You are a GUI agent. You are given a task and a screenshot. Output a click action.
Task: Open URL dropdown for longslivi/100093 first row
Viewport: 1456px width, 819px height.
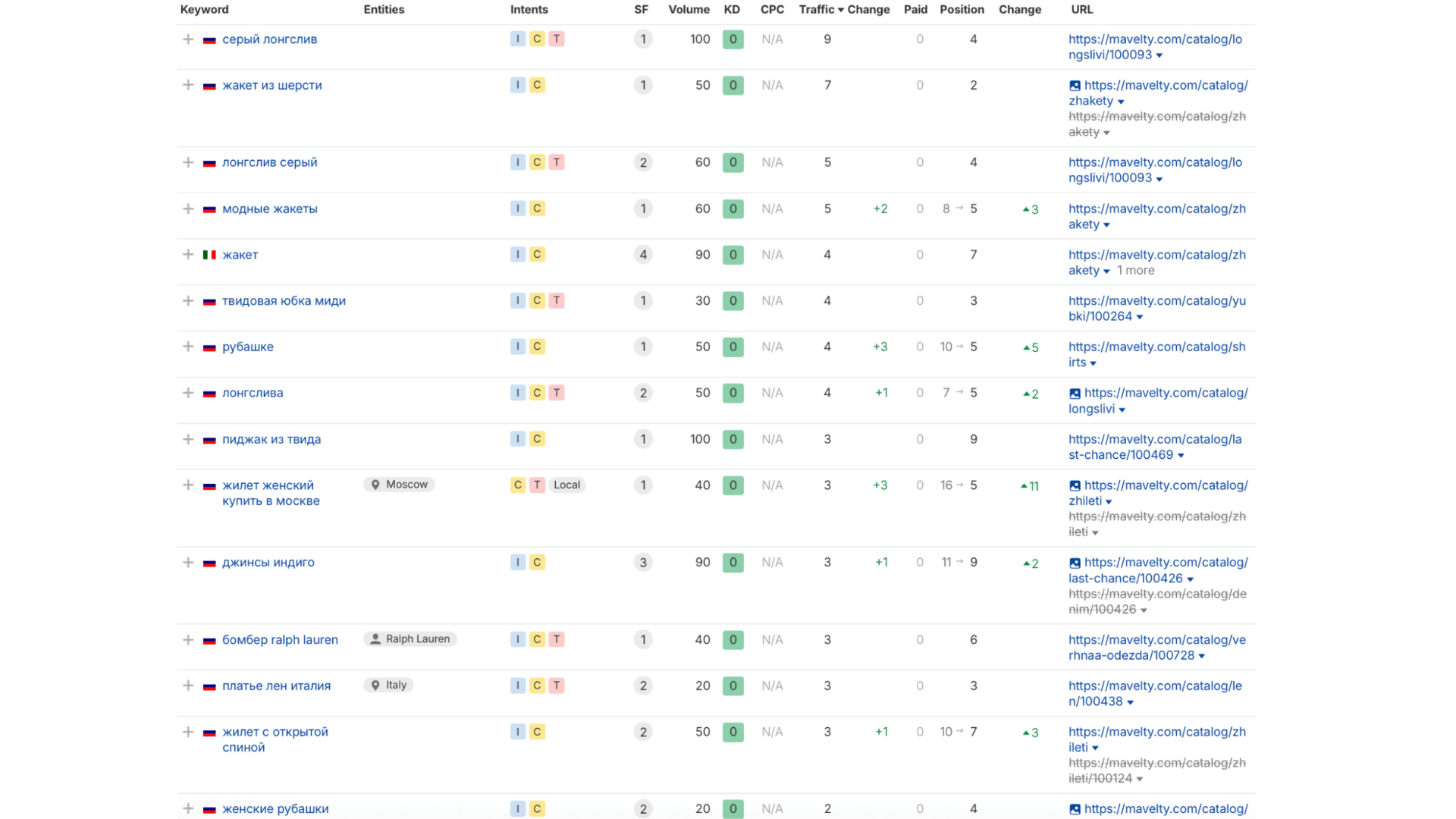pyautogui.click(x=1159, y=55)
